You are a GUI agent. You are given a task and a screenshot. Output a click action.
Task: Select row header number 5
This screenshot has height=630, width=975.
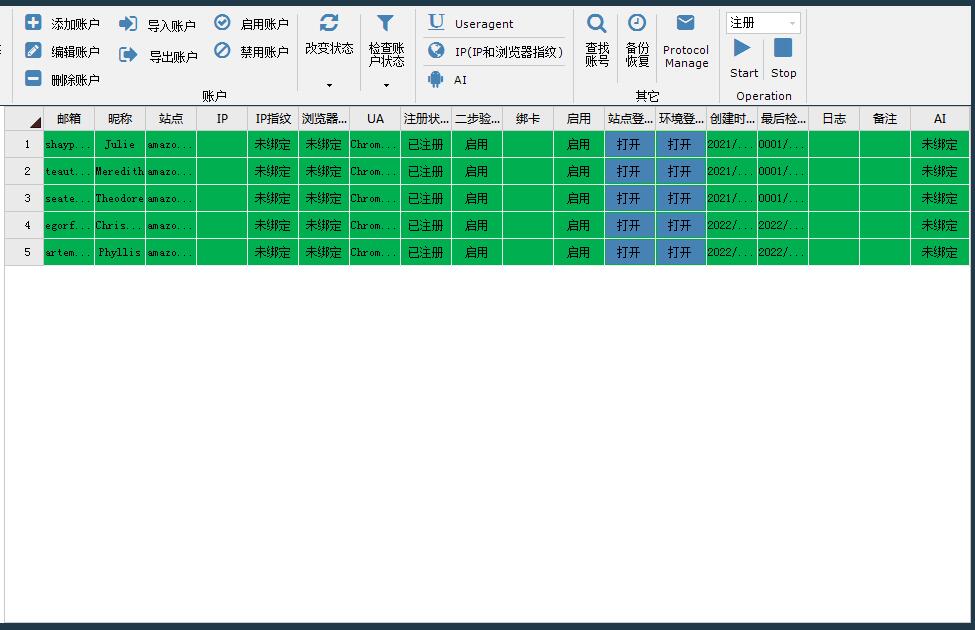point(24,252)
